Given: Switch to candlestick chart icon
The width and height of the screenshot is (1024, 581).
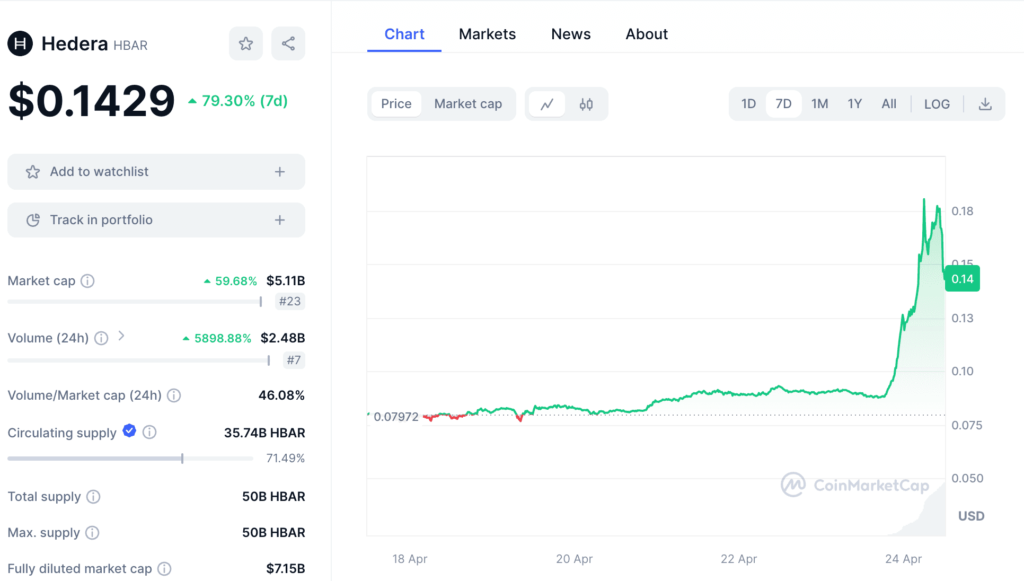Looking at the screenshot, I should click(x=586, y=104).
